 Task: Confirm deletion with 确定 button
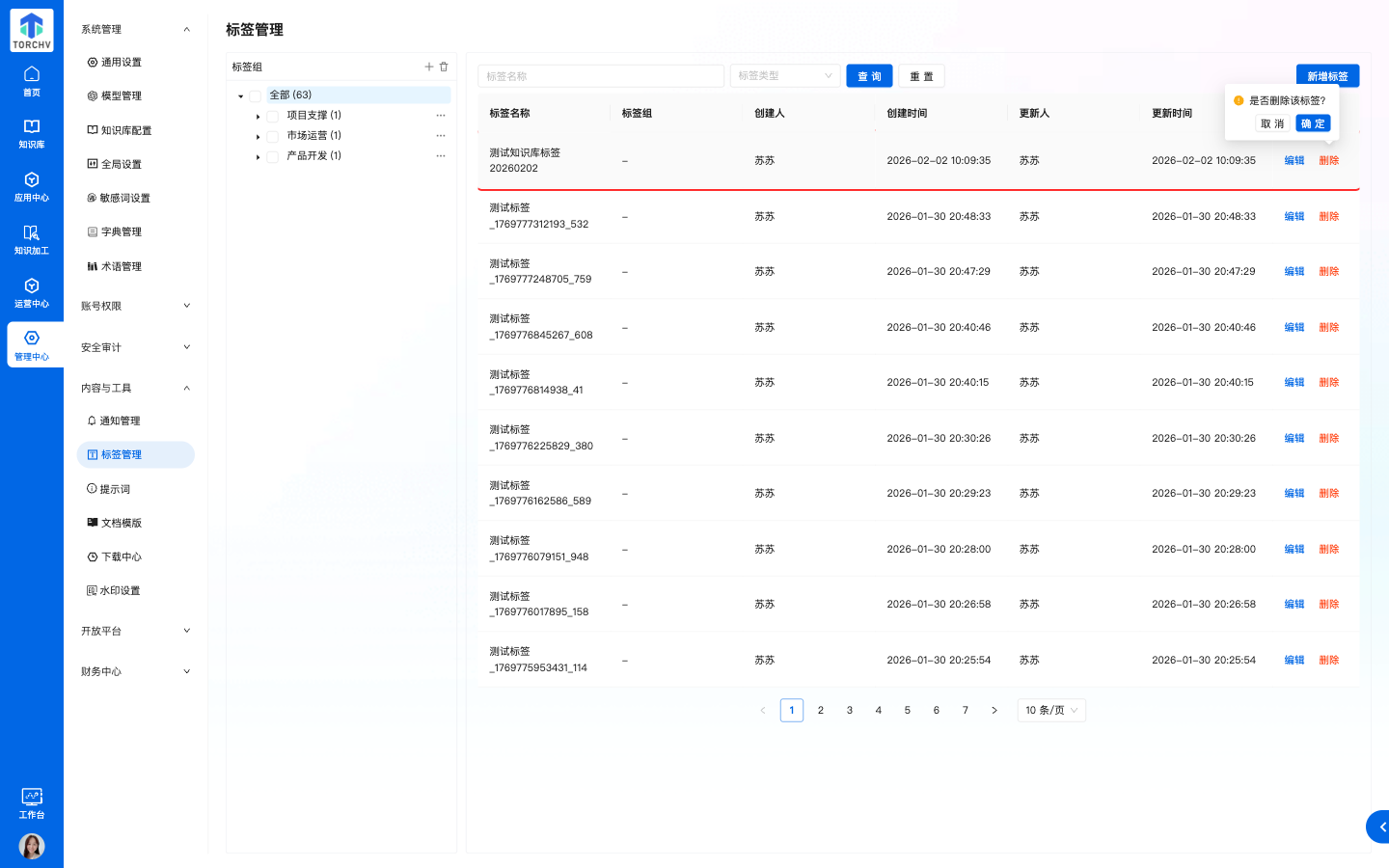(x=1312, y=123)
